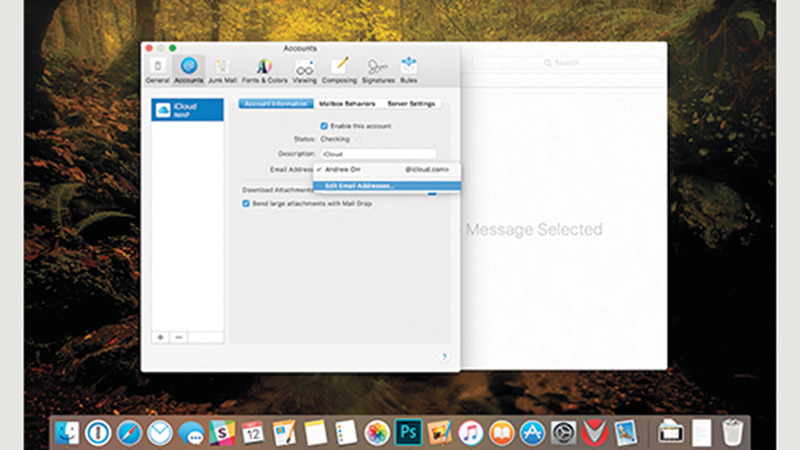The image size is (800, 450).
Task: Open the General preferences pane
Action: pos(157,69)
